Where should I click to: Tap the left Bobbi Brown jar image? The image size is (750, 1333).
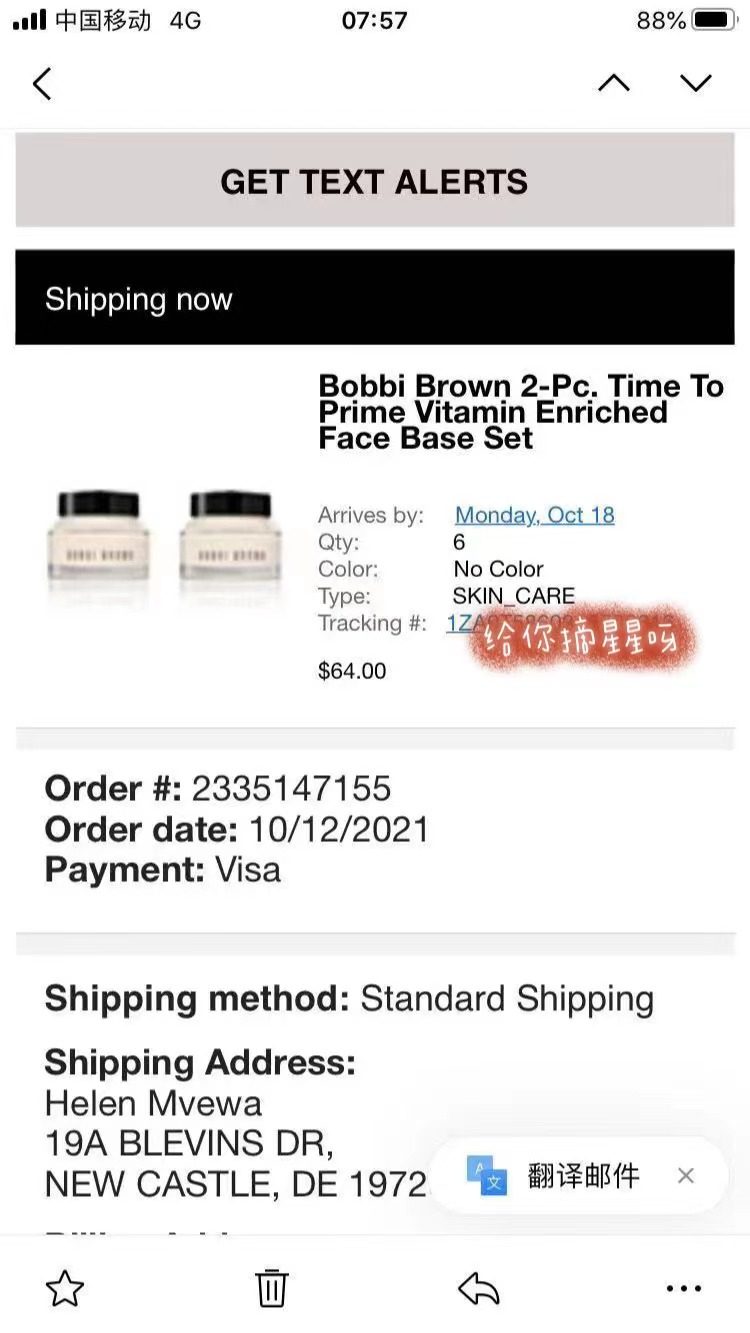click(98, 535)
